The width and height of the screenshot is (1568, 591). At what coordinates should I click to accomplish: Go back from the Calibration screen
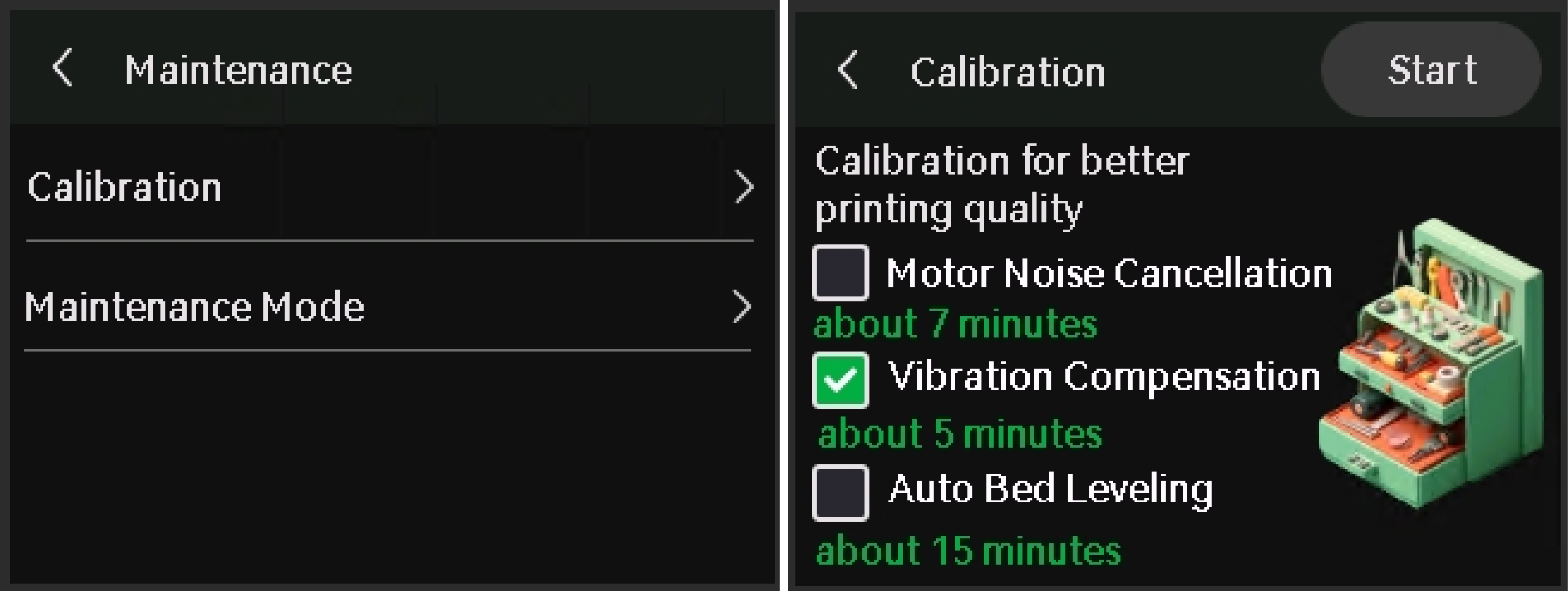[849, 70]
